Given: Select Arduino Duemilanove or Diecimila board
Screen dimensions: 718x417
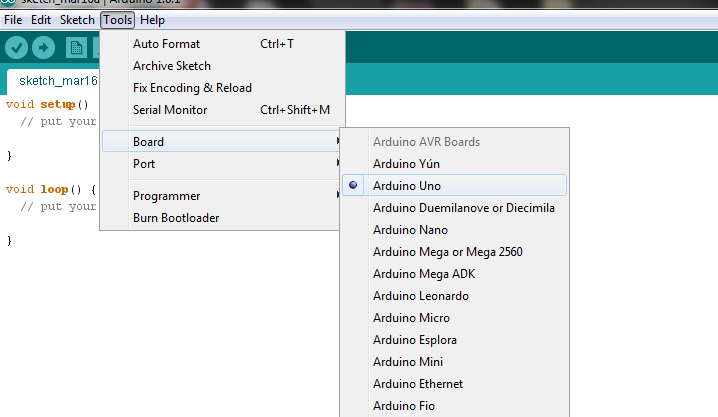Looking at the screenshot, I should pos(454,208).
